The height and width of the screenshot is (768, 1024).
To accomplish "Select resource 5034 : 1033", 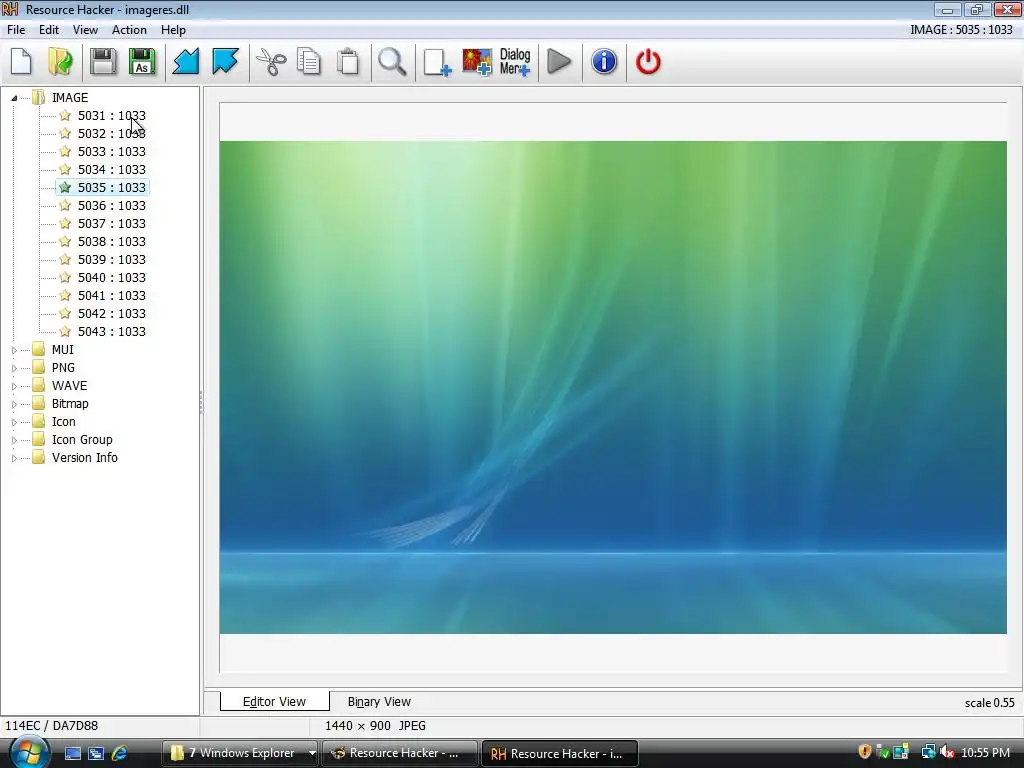I will tap(112, 169).
